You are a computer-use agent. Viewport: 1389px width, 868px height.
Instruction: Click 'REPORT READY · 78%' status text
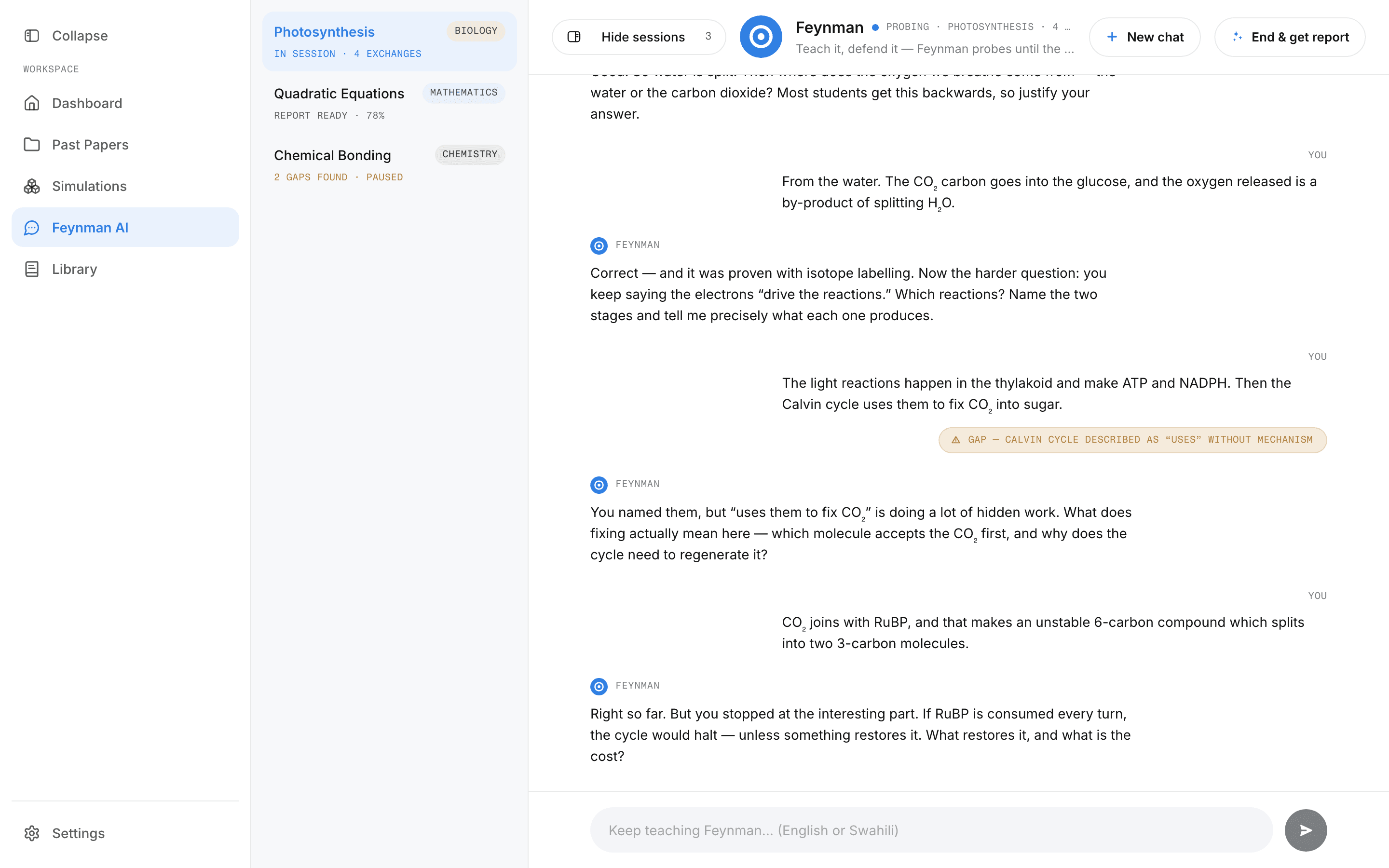click(x=329, y=115)
